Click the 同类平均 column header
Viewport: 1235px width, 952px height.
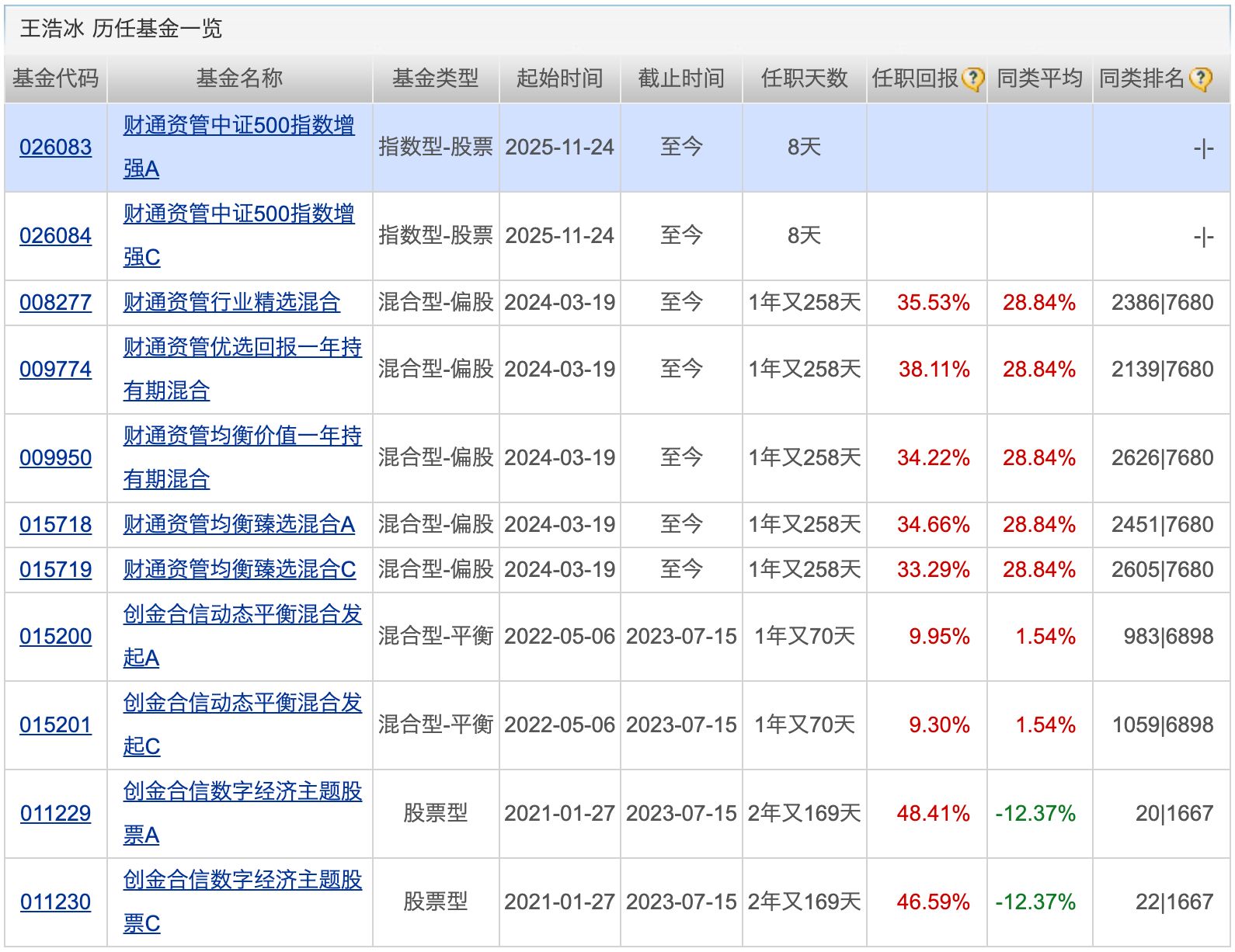(1039, 78)
